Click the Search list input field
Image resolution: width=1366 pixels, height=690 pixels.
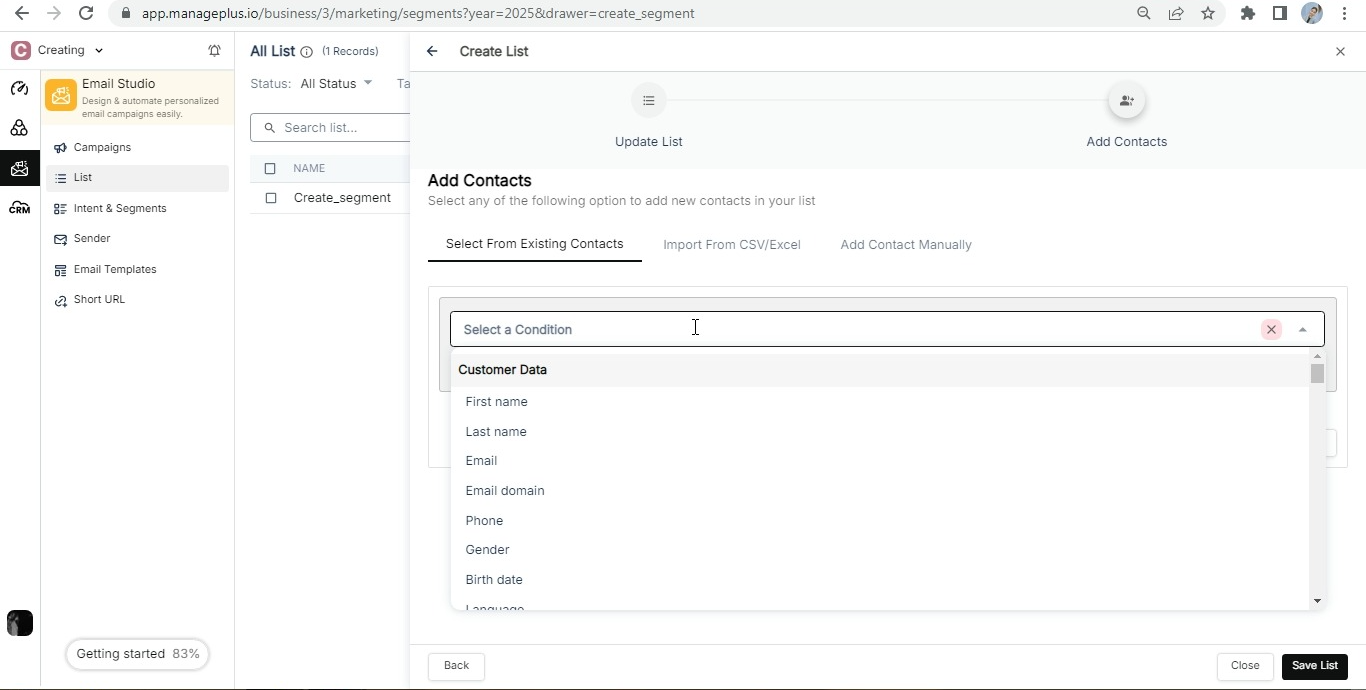330,128
